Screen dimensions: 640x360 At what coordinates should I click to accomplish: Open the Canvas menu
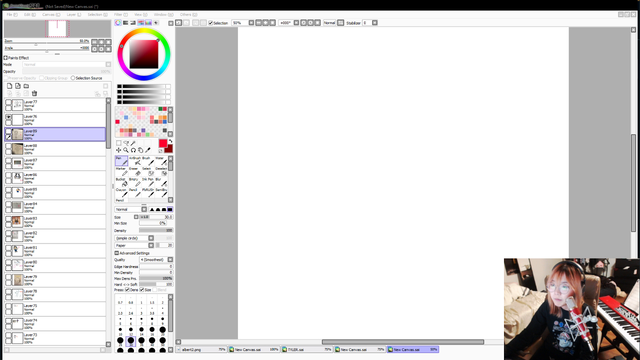pos(51,15)
